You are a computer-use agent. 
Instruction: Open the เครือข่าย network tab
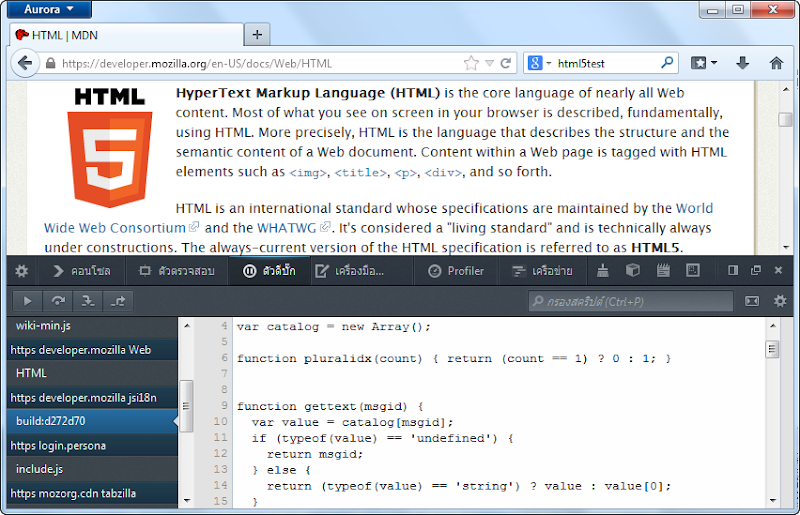point(542,271)
